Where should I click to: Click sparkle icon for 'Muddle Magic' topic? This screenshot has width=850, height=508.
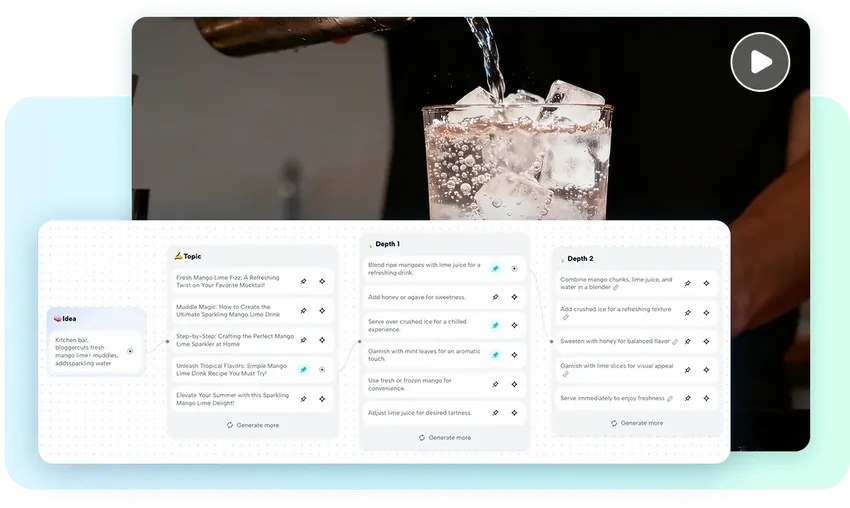pyautogui.click(x=322, y=311)
